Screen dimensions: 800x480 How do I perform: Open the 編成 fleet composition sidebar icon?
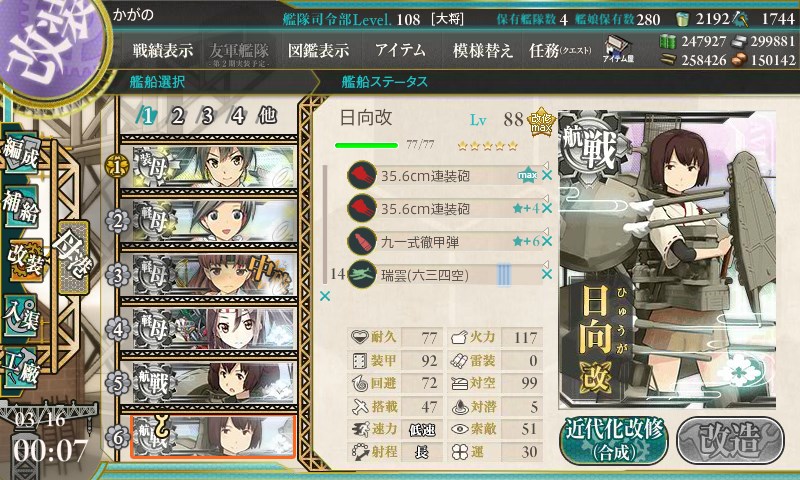tap(20, 153)
